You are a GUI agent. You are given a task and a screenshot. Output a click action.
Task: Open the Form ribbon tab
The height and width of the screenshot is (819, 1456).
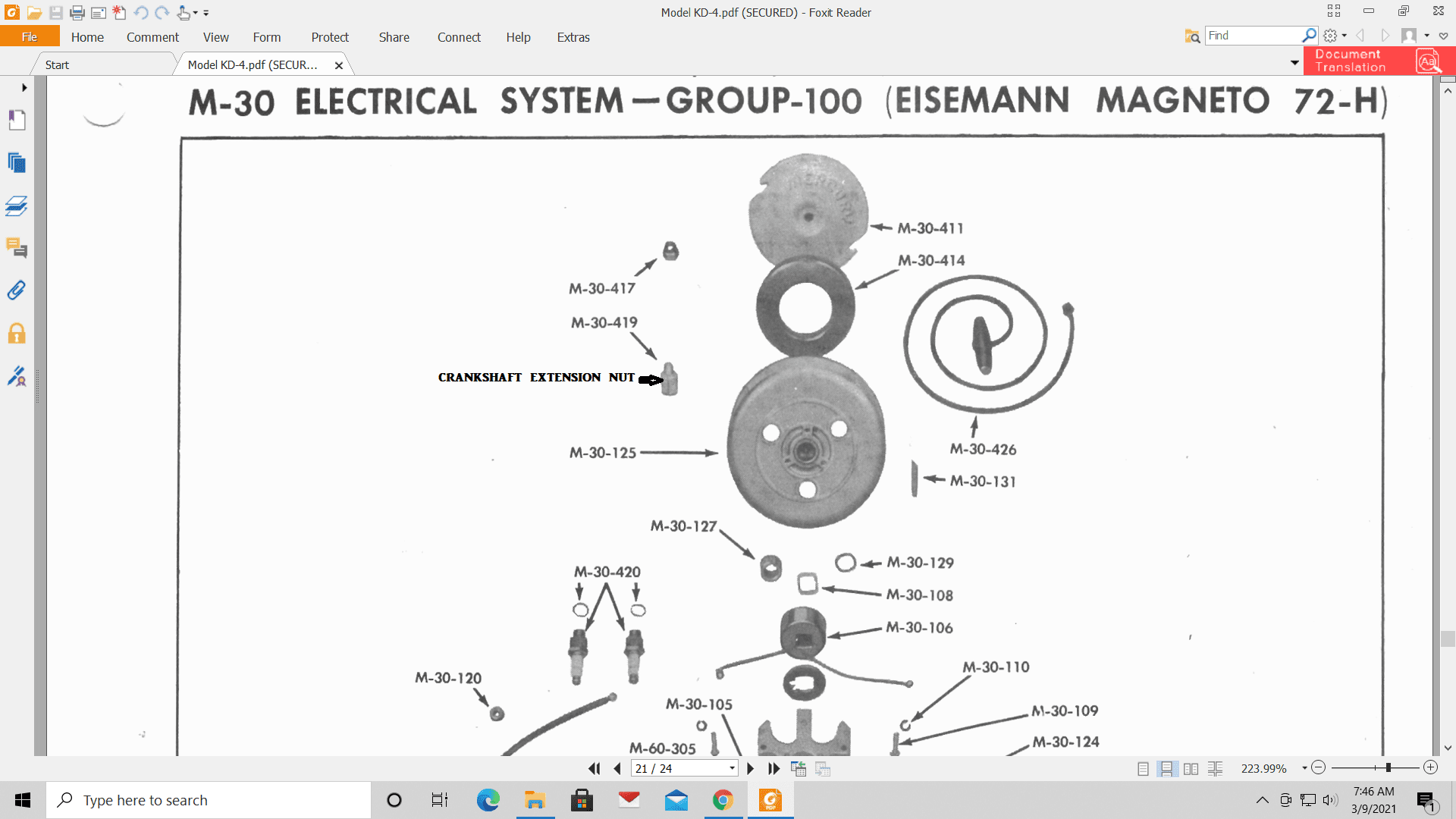point(267,37)
